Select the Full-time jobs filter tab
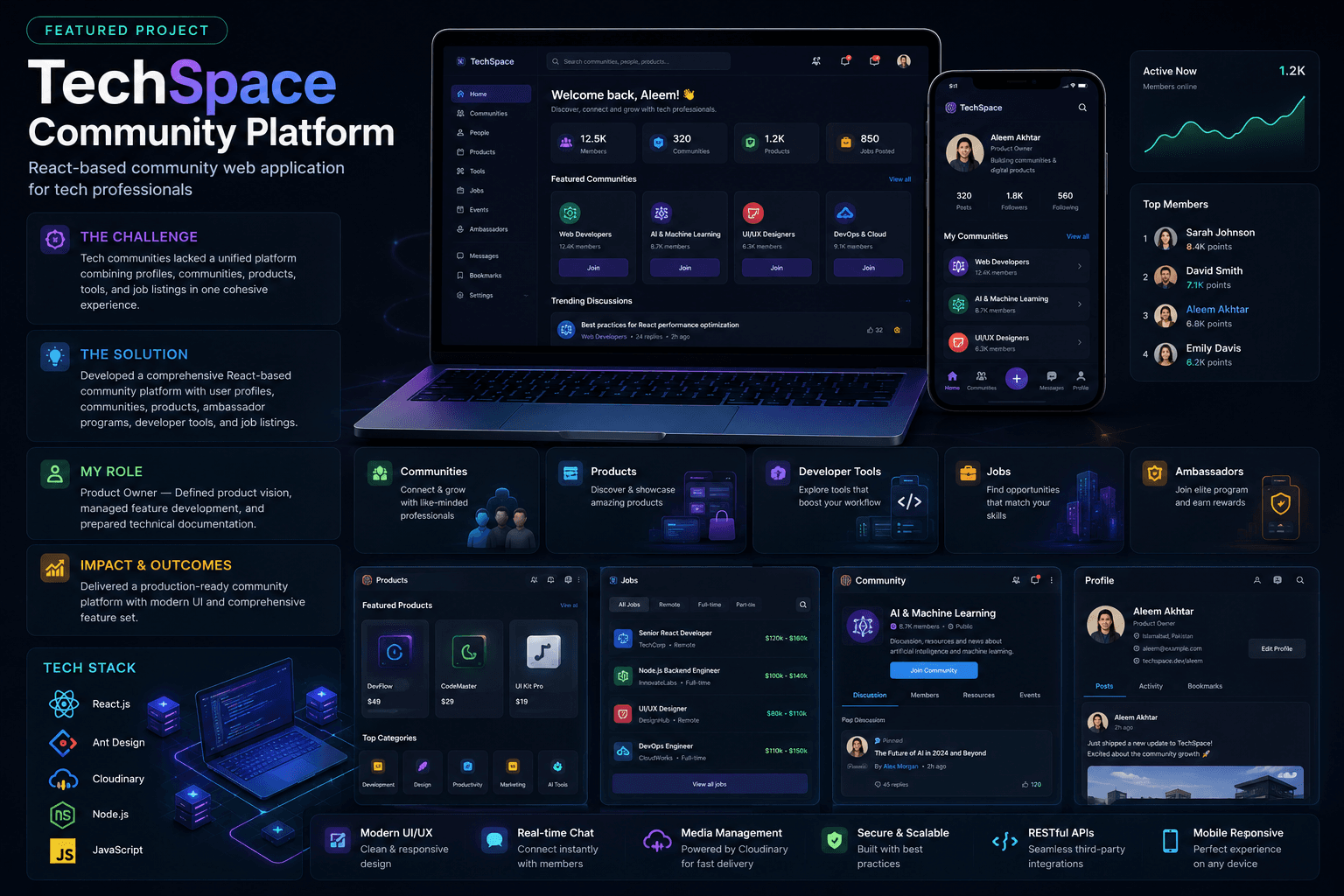The image size is (1344, 896). click(710, 605)
